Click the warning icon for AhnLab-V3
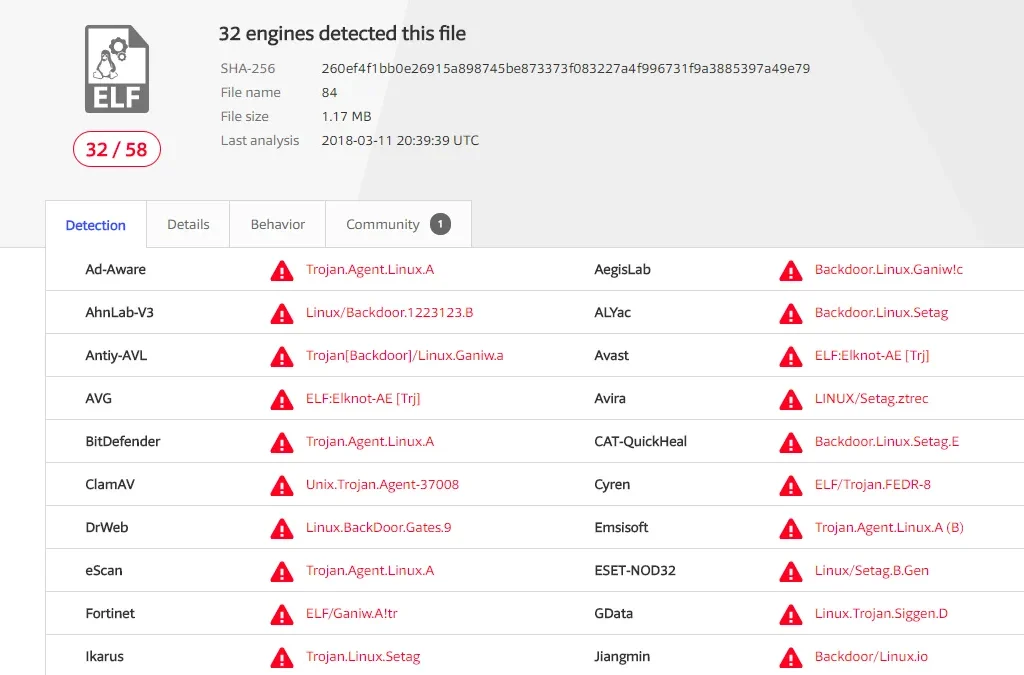Image resolution: width=1024 pixels, height=675 pixels. [282, 313]
